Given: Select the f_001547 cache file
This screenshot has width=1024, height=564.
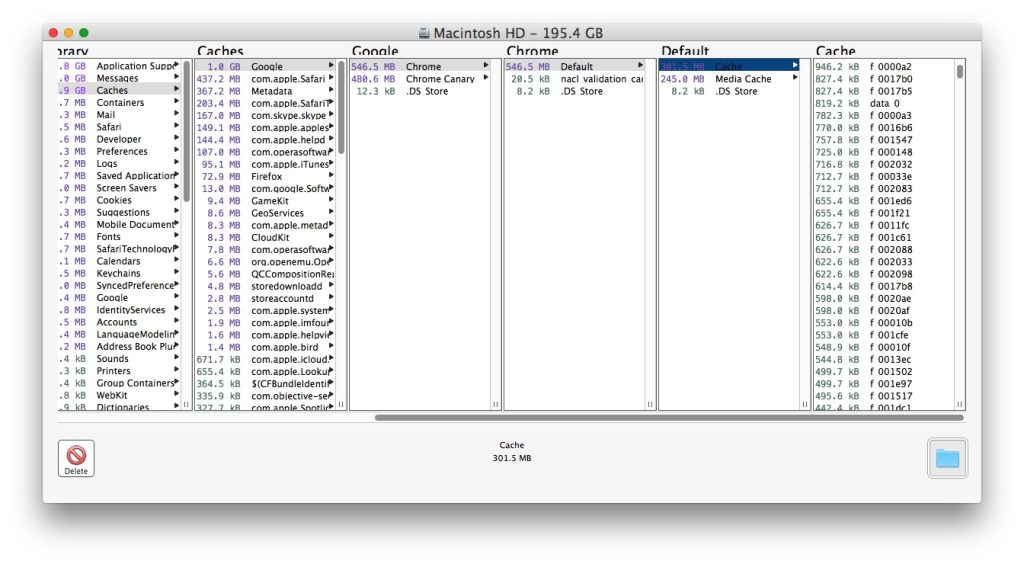Looking at the screenshot, I should click(884, 140).
